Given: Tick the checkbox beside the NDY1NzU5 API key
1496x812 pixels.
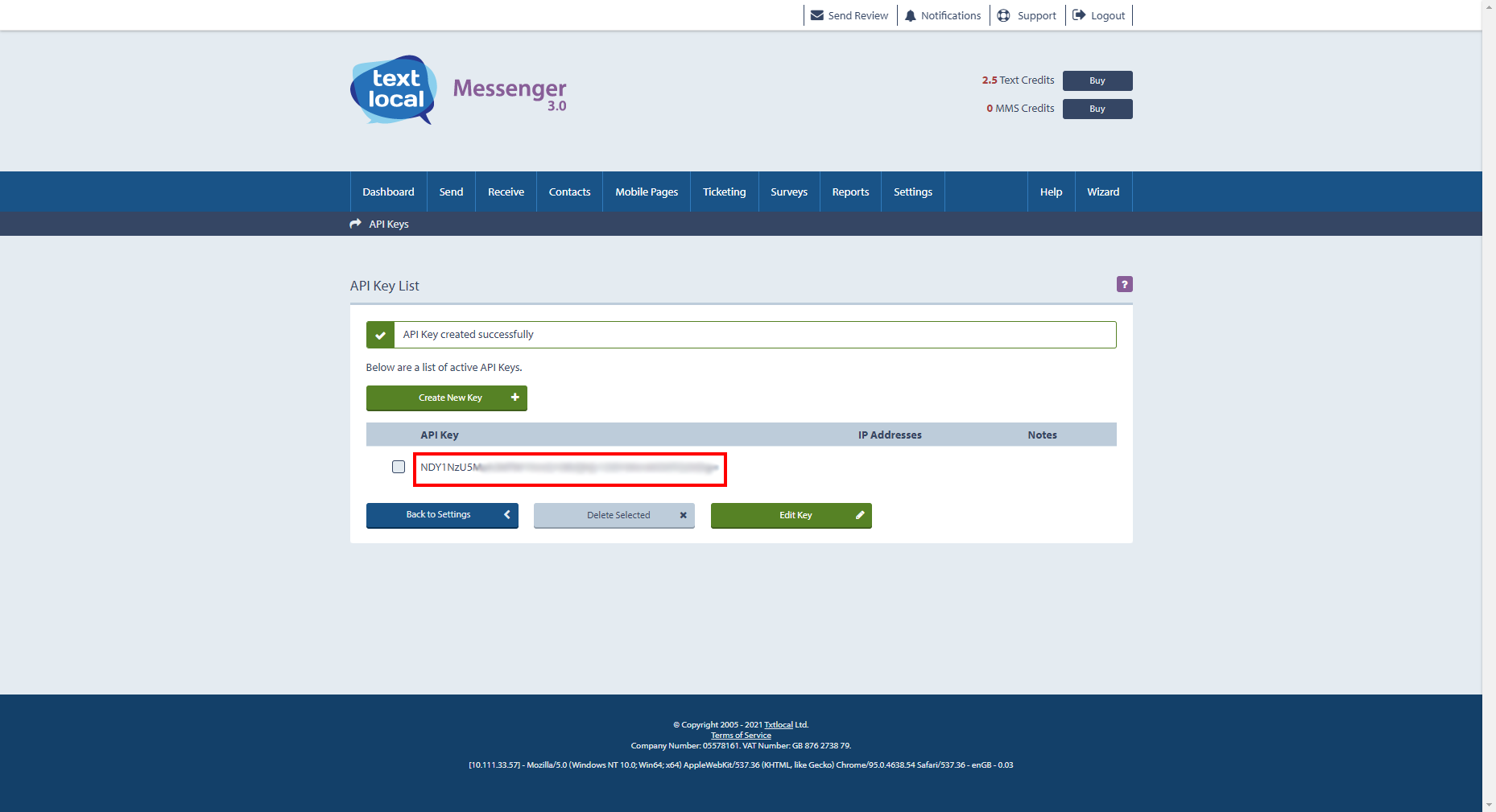Looking at the screenshot, I should [x=399, y=467].
